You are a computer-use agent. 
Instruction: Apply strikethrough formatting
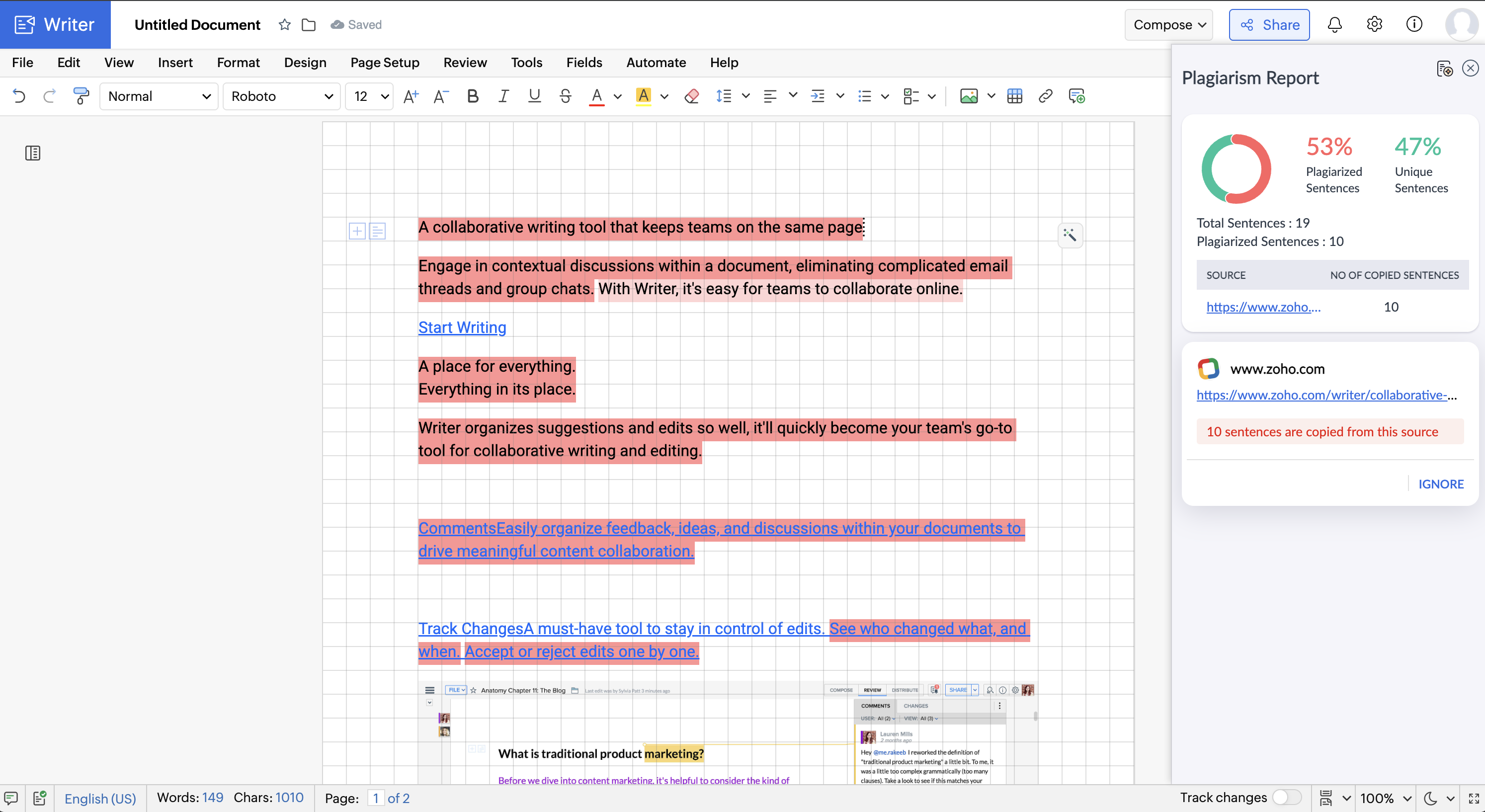click(x=565, y=96)
